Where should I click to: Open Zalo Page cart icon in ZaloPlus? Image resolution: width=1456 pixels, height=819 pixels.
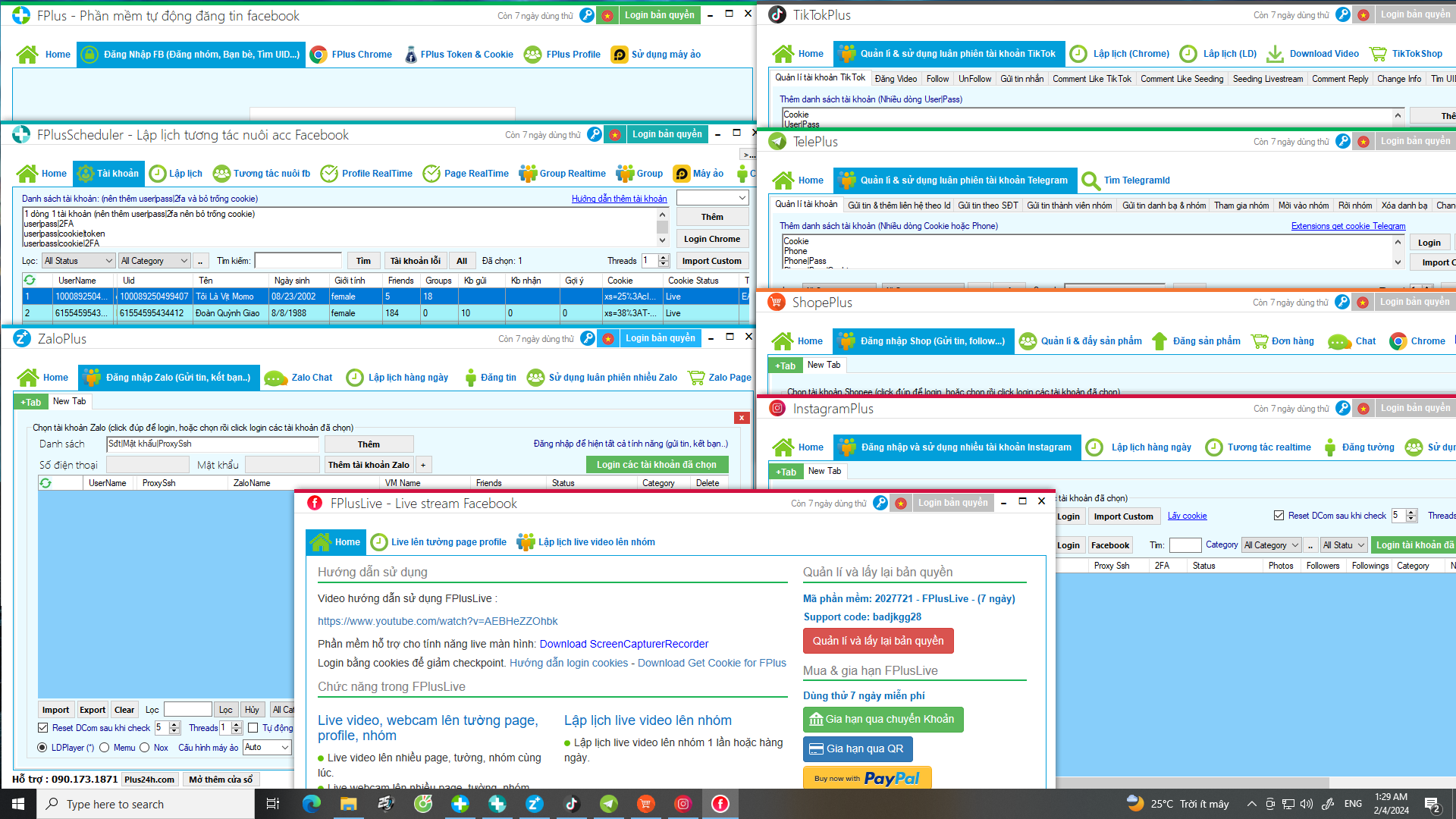point(696,378)
